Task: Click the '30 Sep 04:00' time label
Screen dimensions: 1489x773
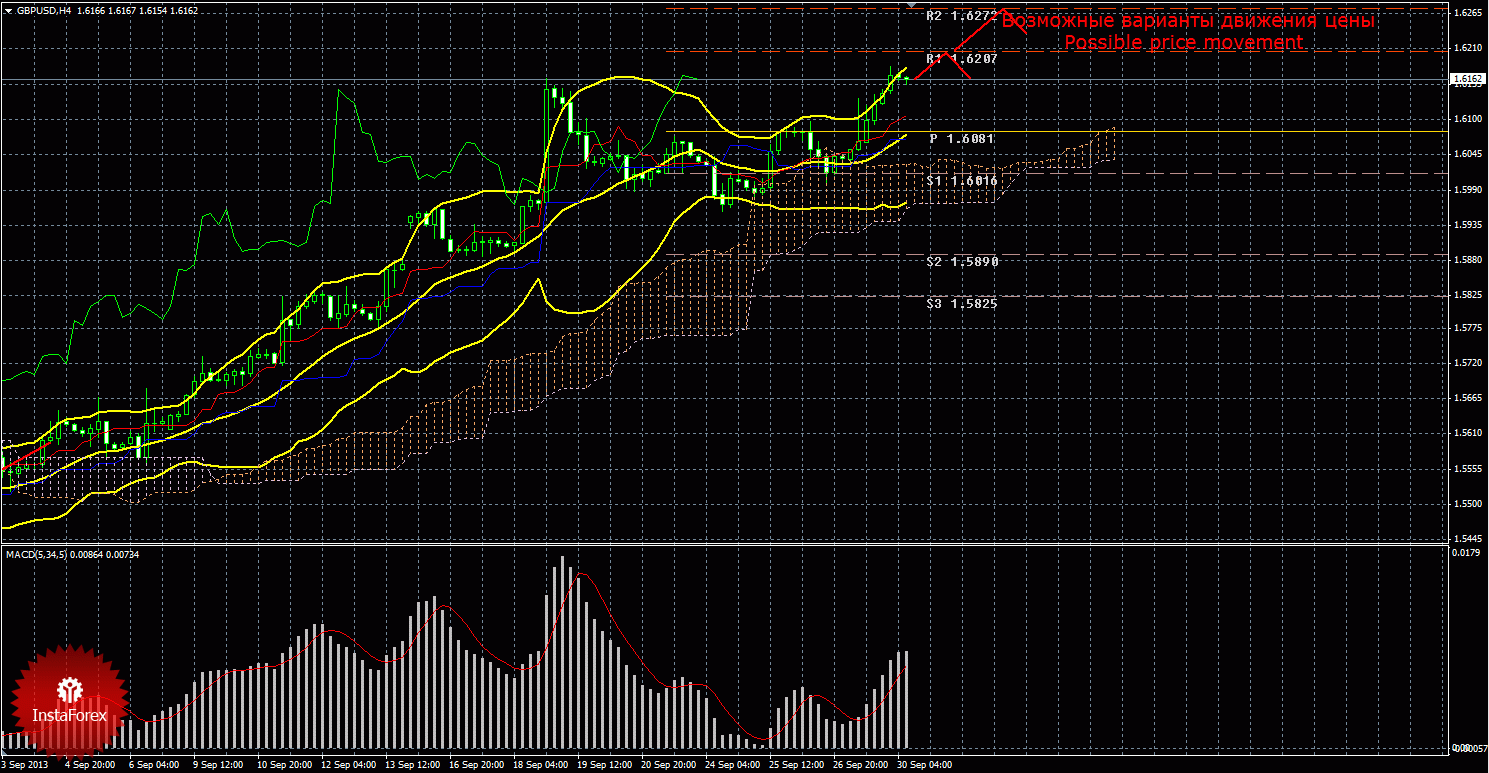Action: pos(926,765)
